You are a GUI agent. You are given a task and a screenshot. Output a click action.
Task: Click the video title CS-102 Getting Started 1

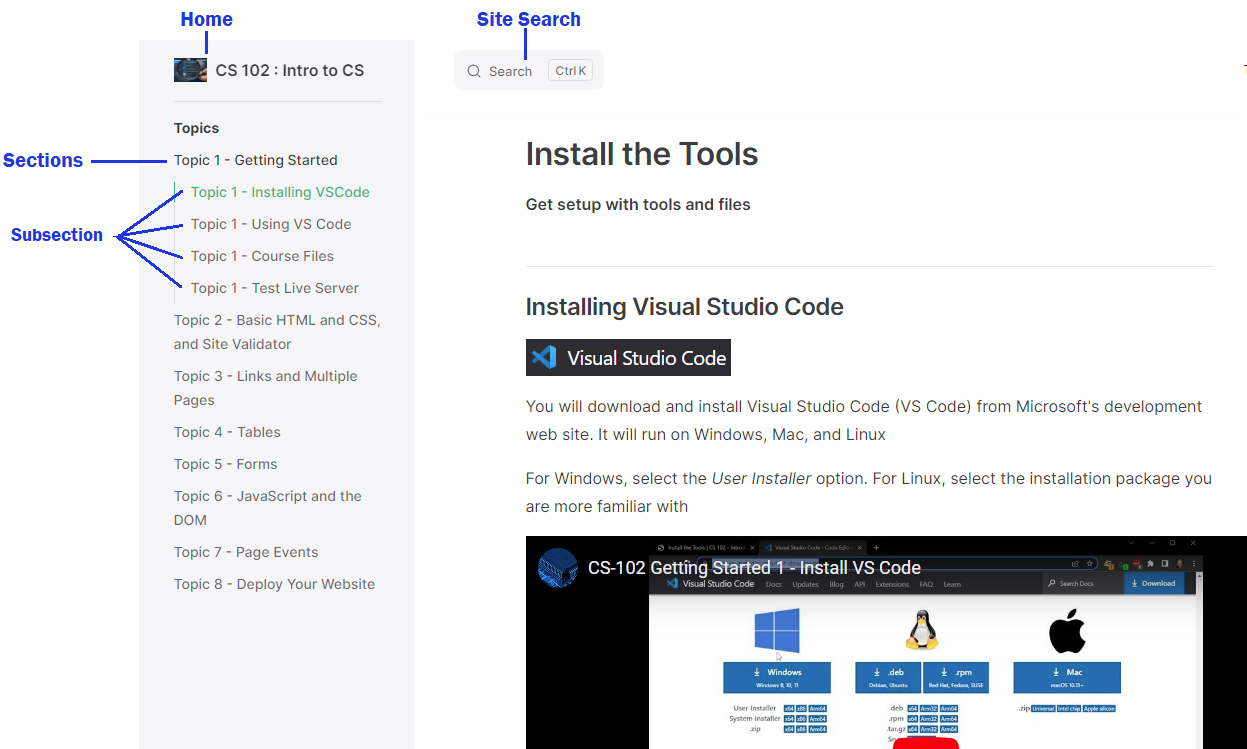pos(754,568)
